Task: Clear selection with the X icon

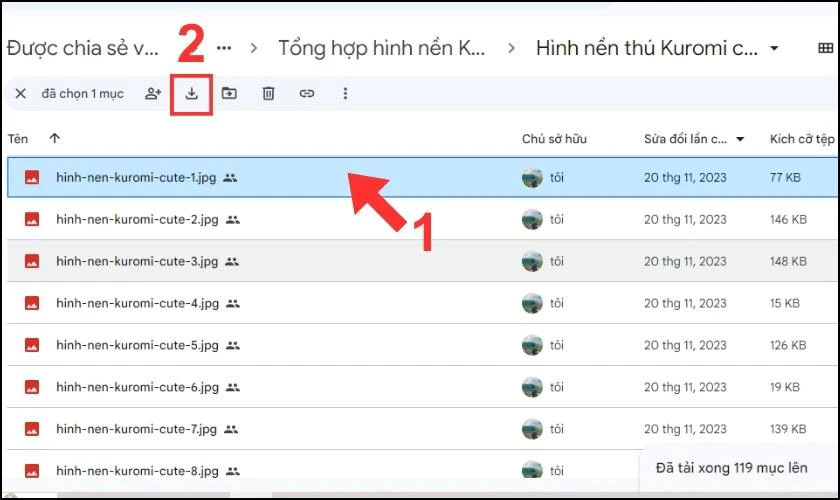Action: point(20,94)
